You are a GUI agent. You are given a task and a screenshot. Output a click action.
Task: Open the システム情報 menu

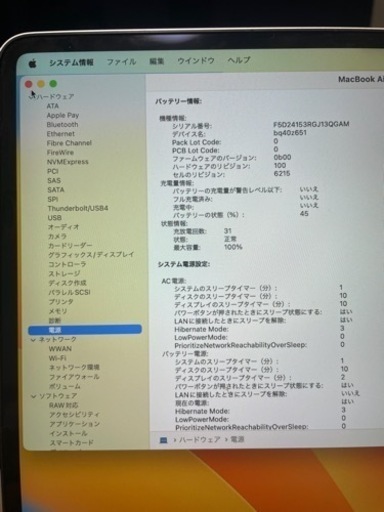(x=71, y=62)
